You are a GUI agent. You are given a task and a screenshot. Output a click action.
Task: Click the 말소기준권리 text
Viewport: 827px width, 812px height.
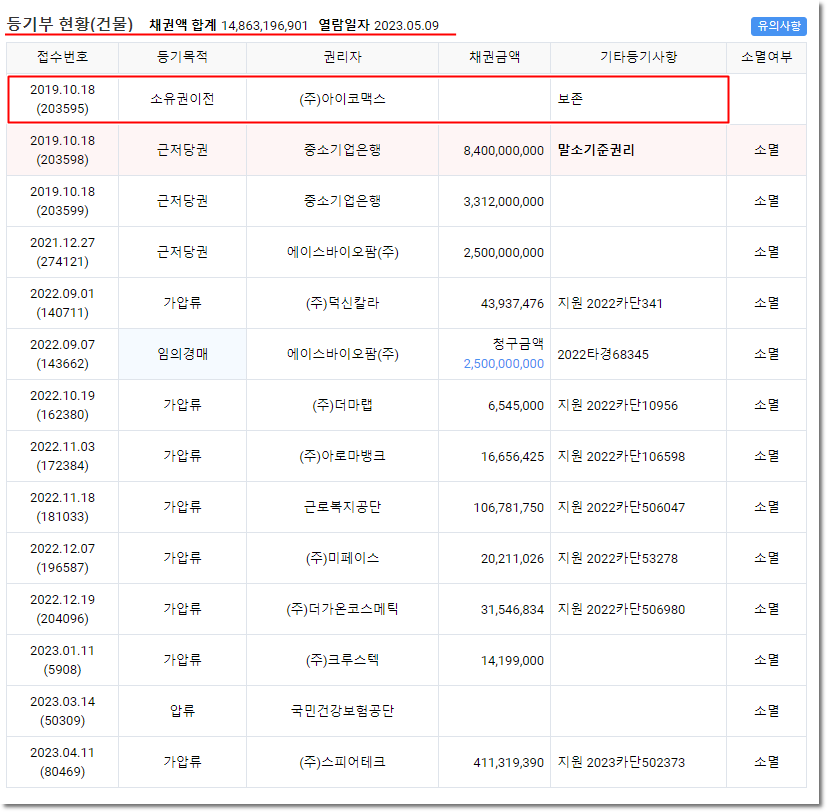pyautogui.click(x=596, y=150)
